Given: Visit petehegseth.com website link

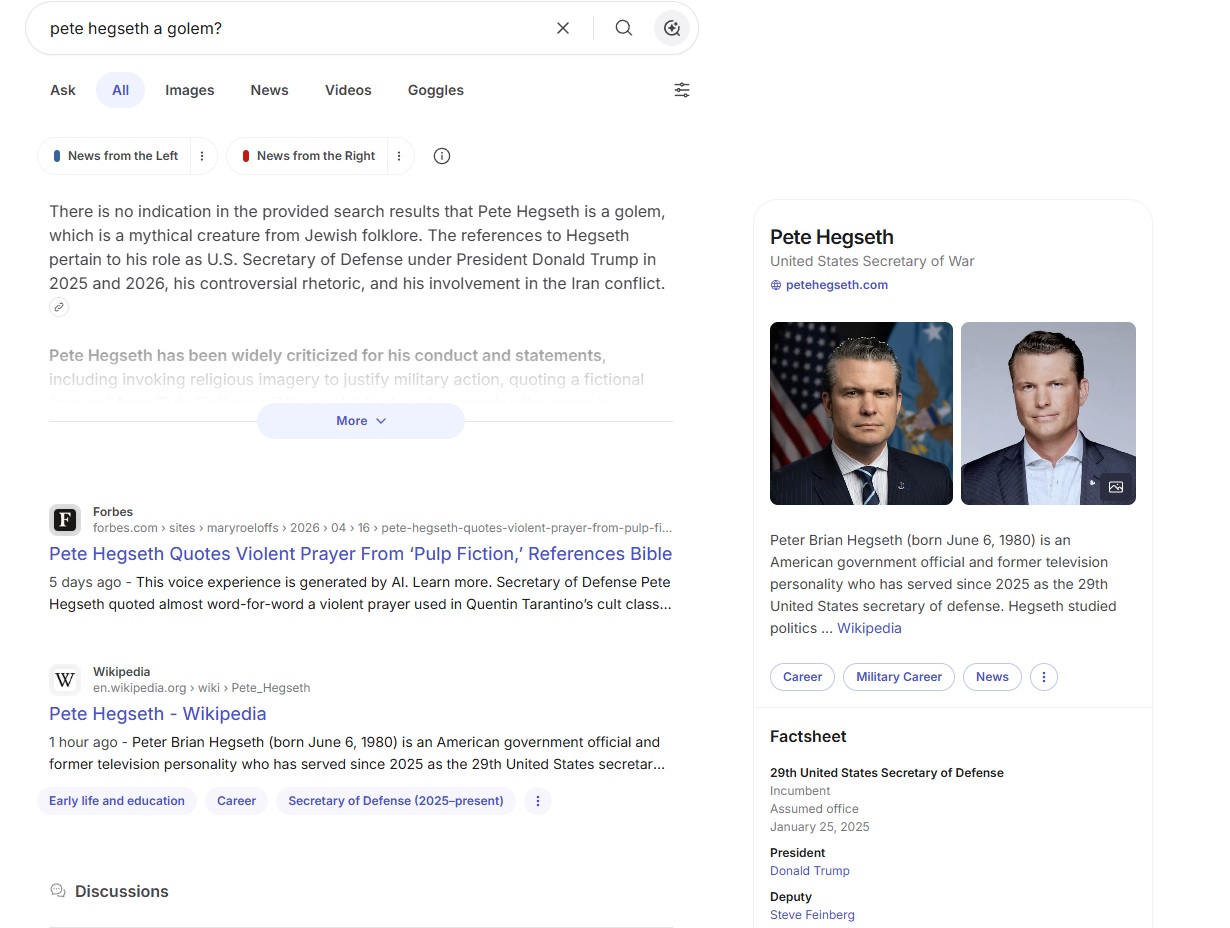Looking at the screenshot, I should tap(837, 285).
